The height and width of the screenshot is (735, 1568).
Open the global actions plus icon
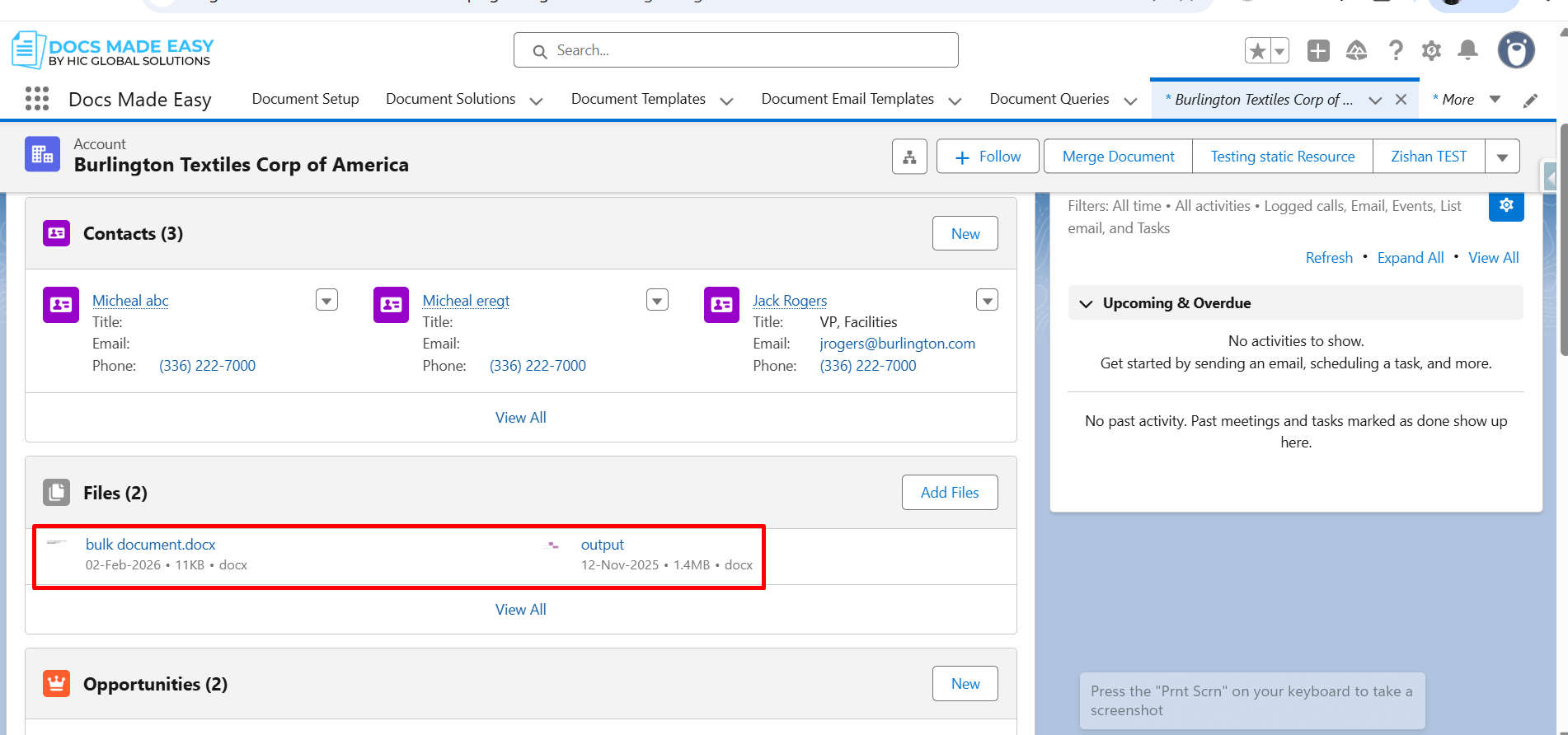(1318, 51)
